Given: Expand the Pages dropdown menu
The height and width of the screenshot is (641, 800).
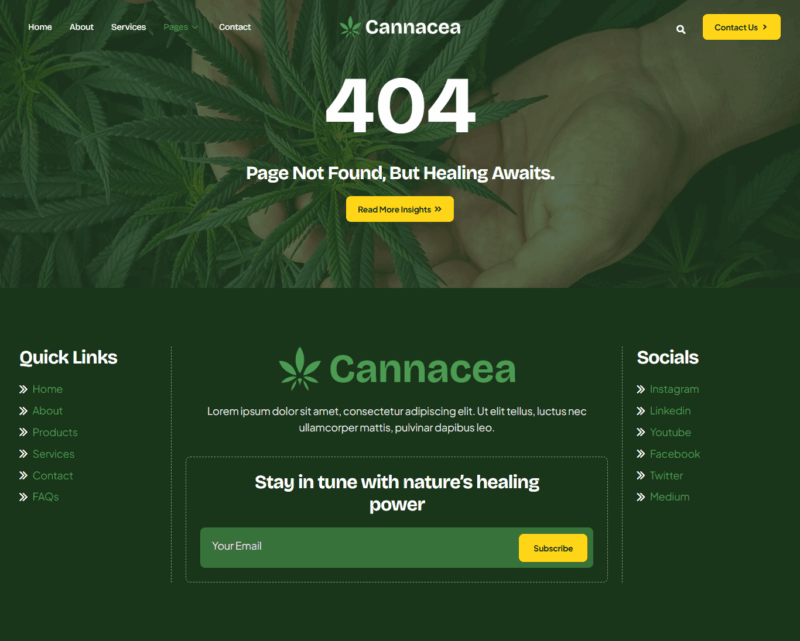Looking at the screenshot, I should [x=181, y=27].
